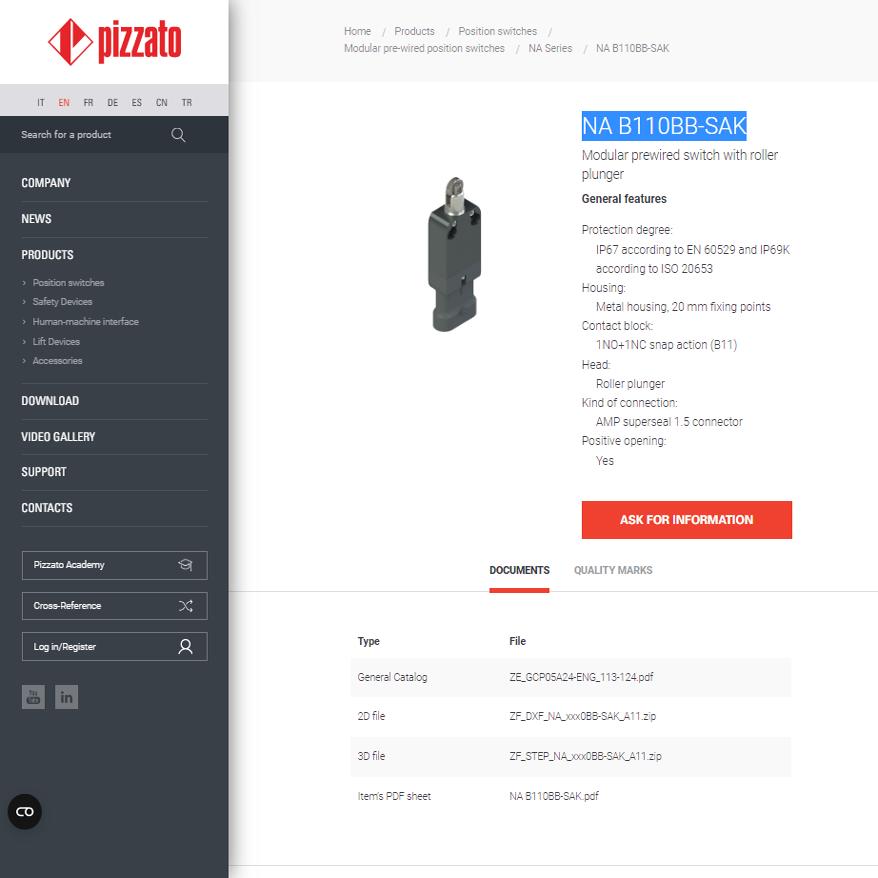Click Log in/Register button
The image size is (878, 878).
115,647
